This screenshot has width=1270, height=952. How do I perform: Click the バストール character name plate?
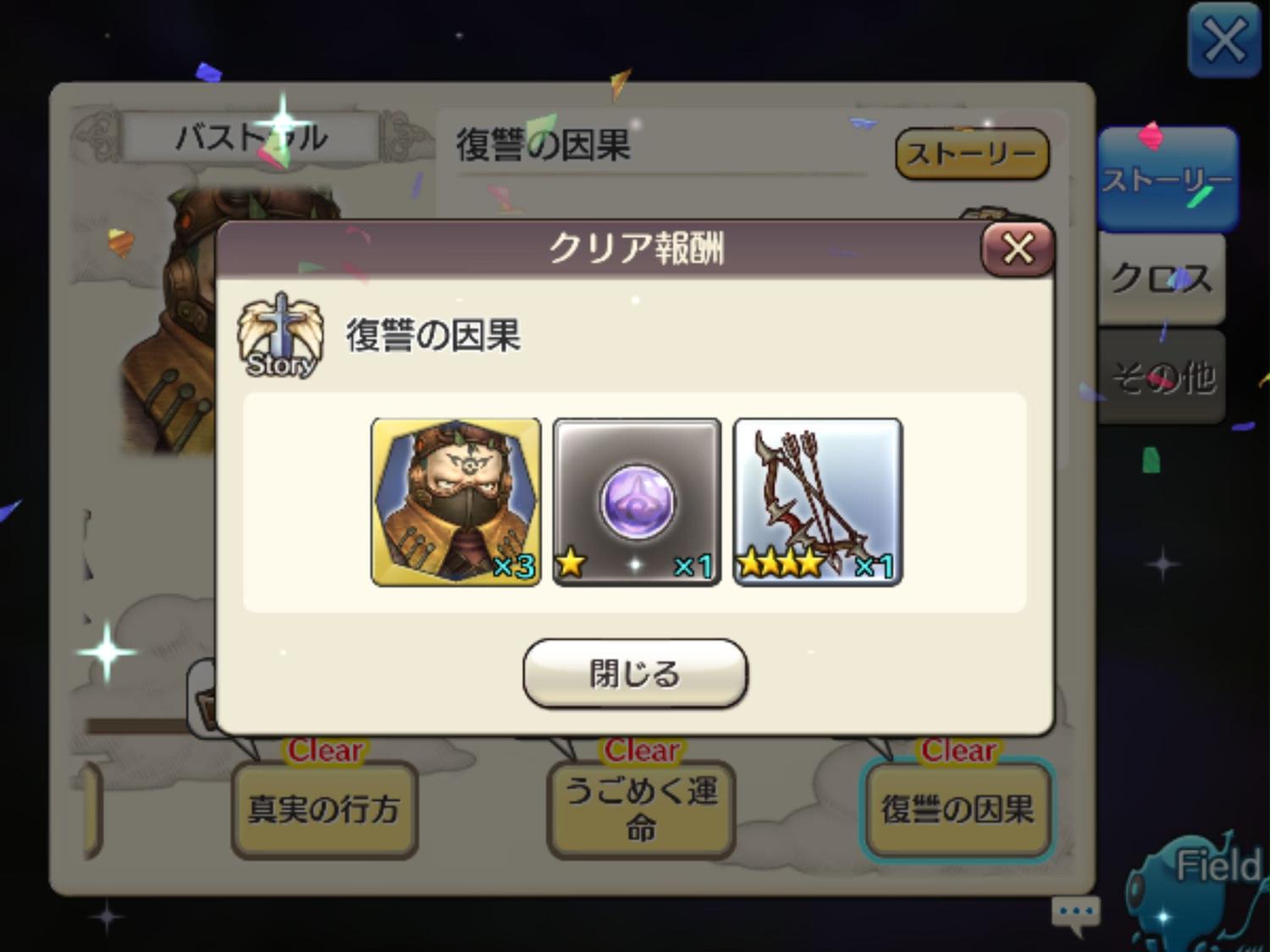coord(251,137)
